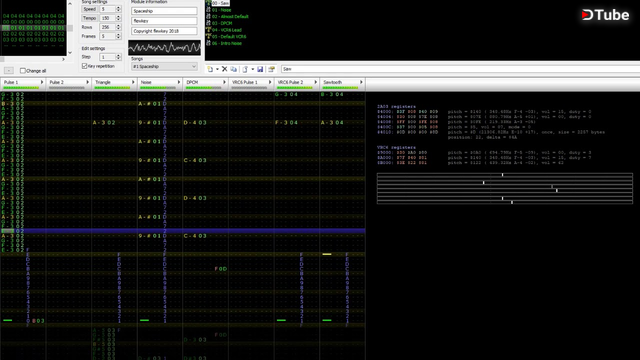Save instrument with the floppy disk icon
This screenshot has width=640, height=360.
coord(260,69)
